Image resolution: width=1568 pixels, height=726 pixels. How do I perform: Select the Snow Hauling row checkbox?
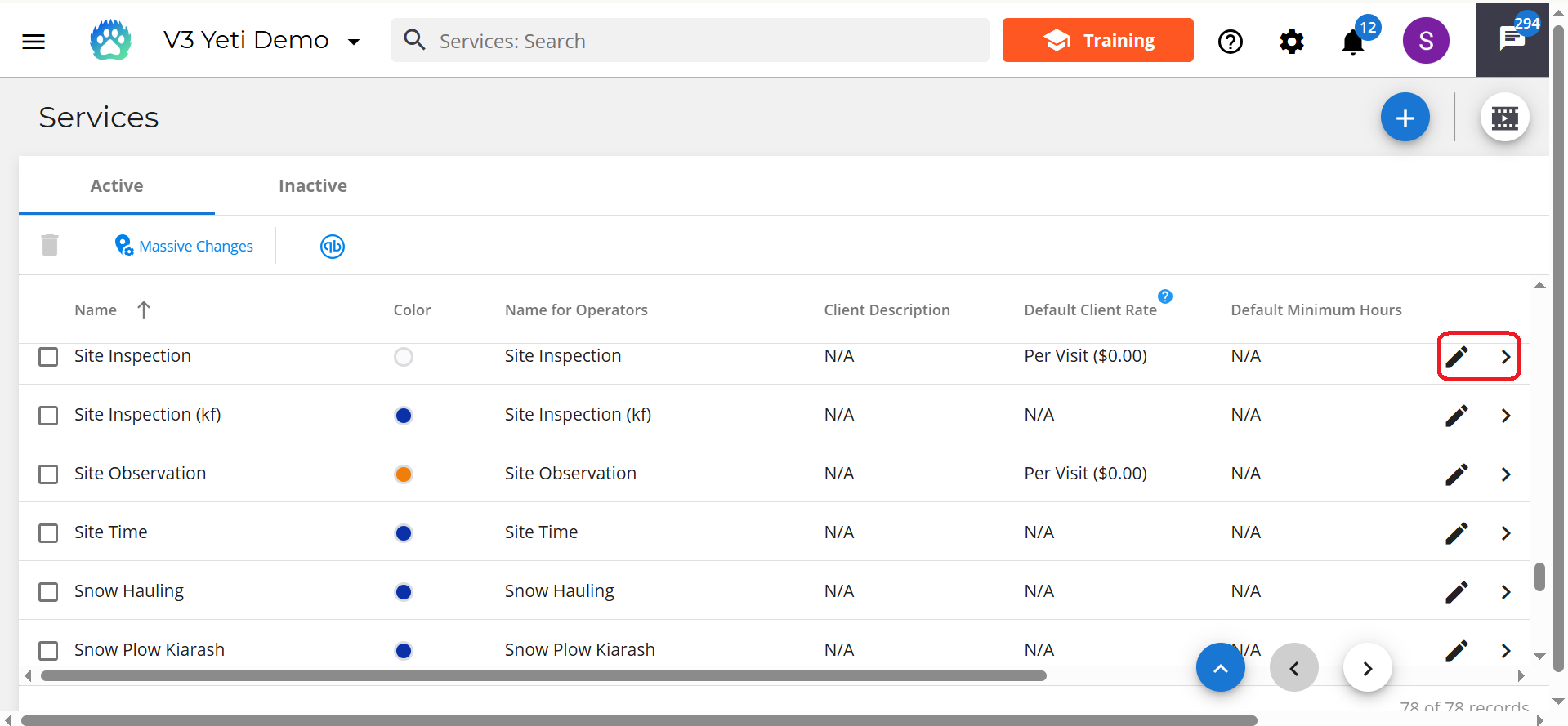[x=49, y=592]
